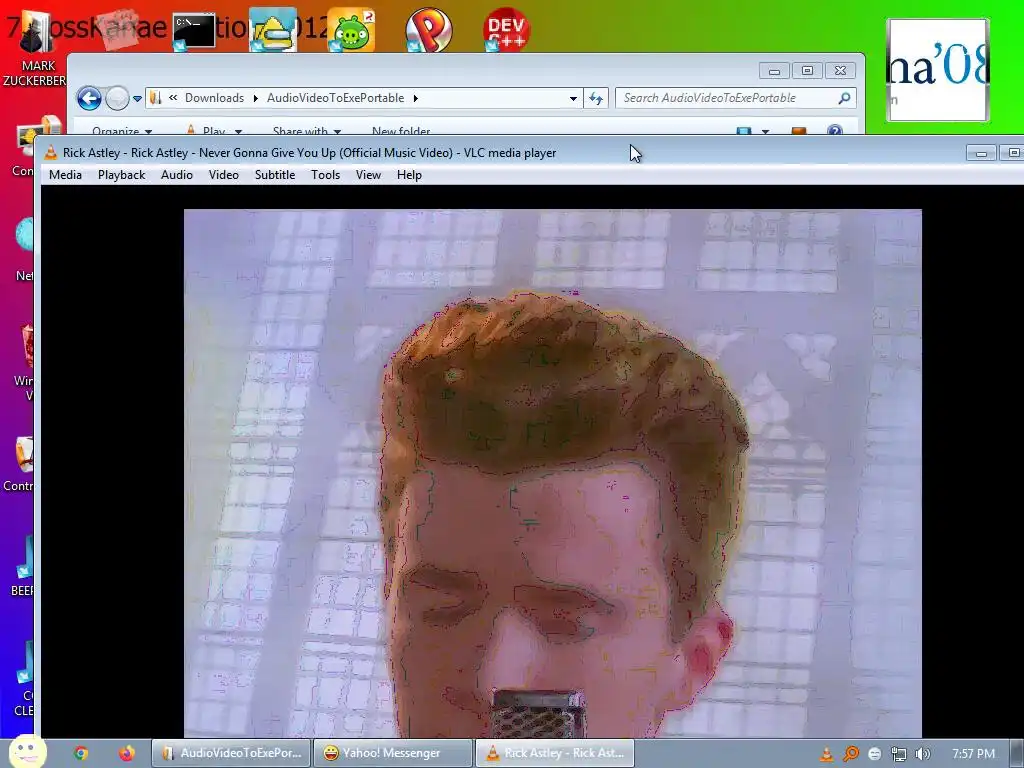Image resolution: width=1024 pixels, height=768 pixels.
Task: Open the Subtitle menu in VLC
Action: point(275,175)
